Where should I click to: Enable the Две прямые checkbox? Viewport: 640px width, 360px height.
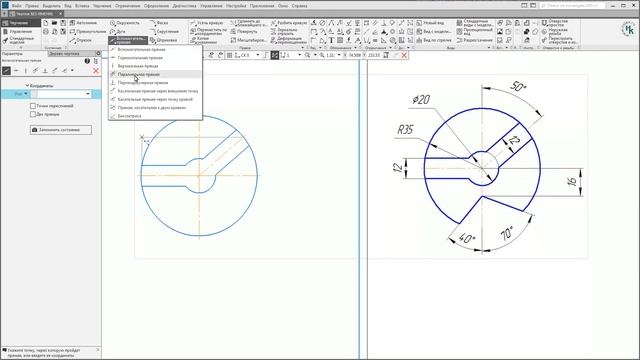[x=33, y=114]
